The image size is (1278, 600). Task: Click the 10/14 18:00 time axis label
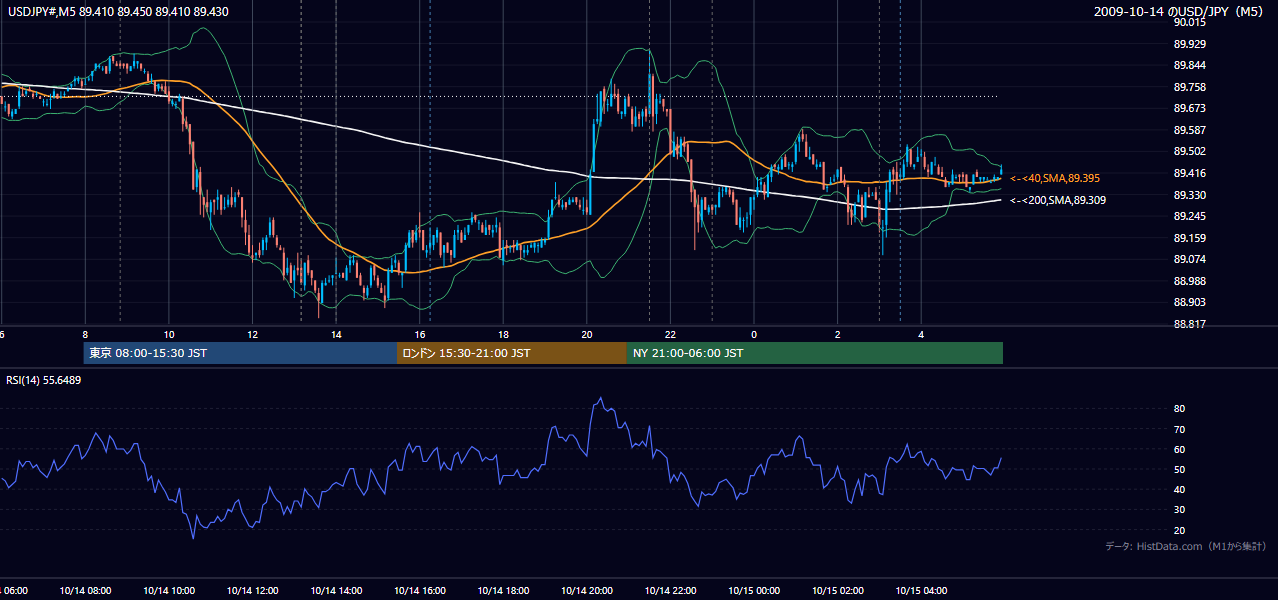click(503, 590)
